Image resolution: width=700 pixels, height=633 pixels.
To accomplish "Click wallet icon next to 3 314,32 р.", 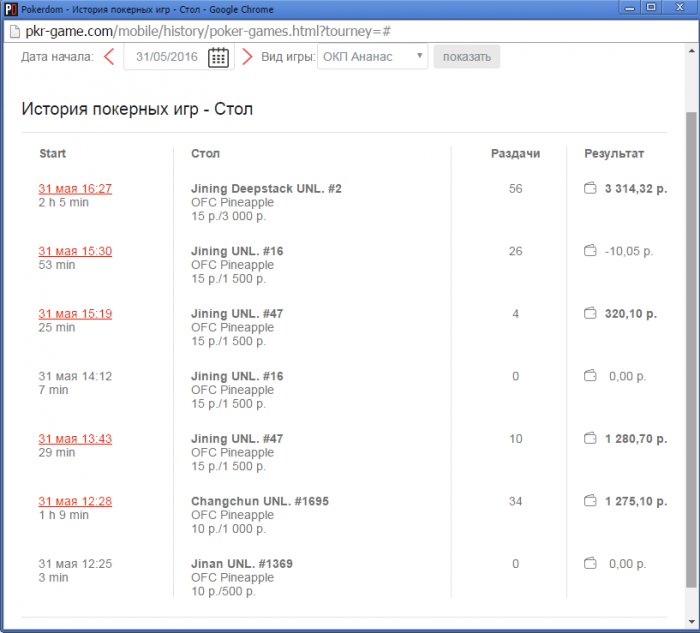I will (x=590, y=188).
